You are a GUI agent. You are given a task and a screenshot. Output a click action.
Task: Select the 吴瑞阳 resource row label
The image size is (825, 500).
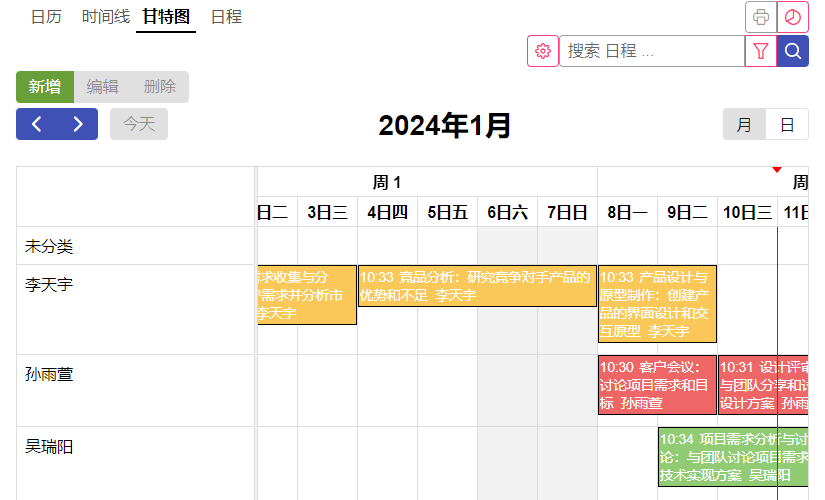coord(49,447)
